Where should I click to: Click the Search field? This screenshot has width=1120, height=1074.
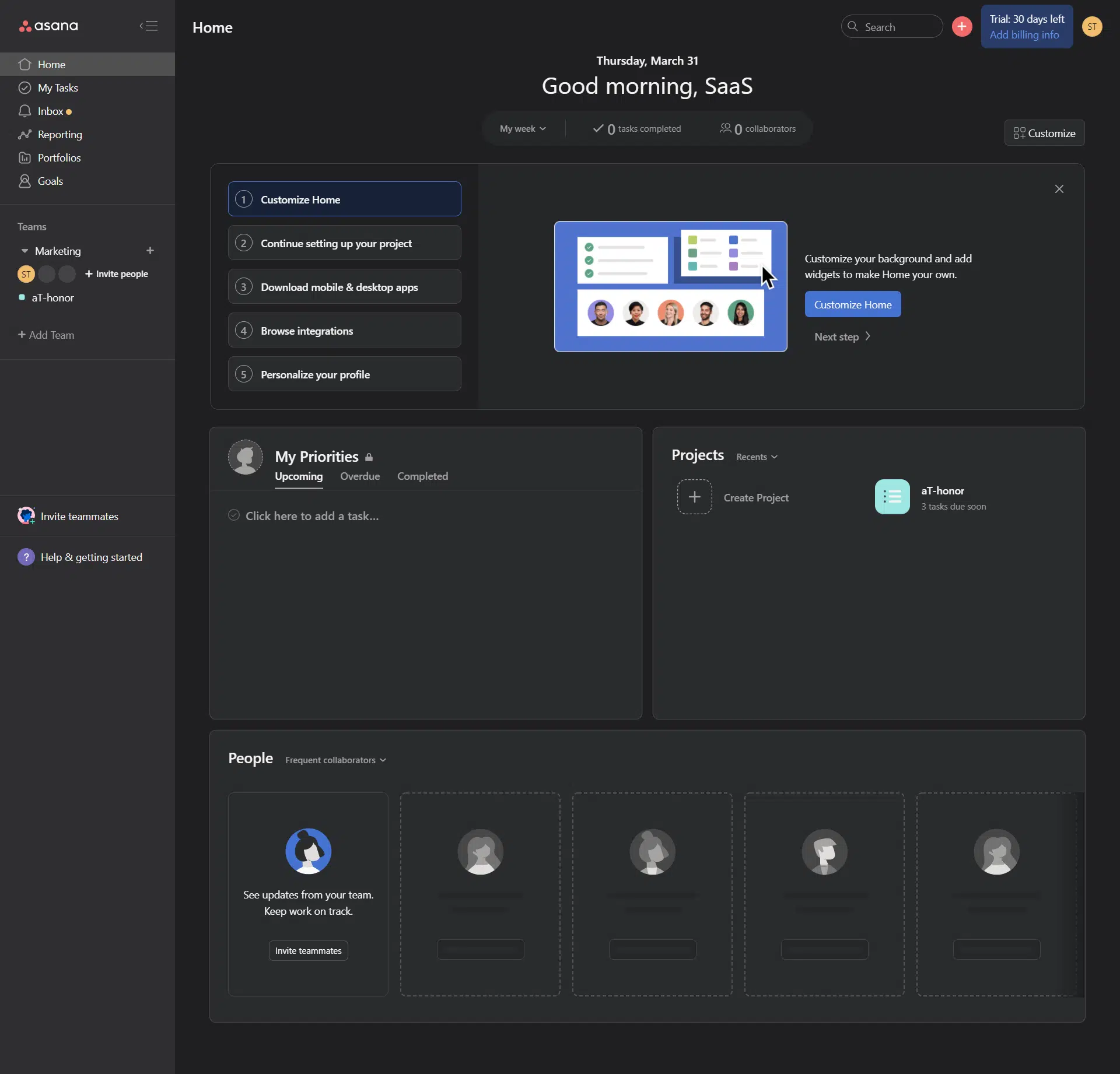tap(891, 26)
